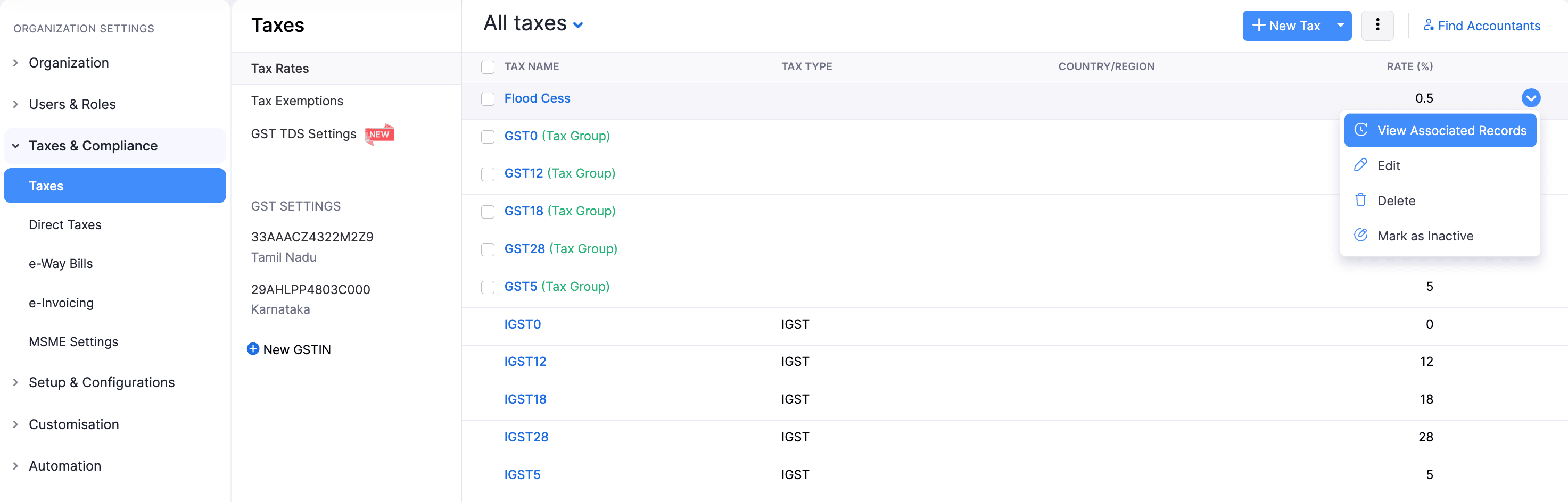The width and height of the screenshot is (1568, 502).
Task: Click the plus icon beside New GSTIN
Action: (x=253, y=349)
